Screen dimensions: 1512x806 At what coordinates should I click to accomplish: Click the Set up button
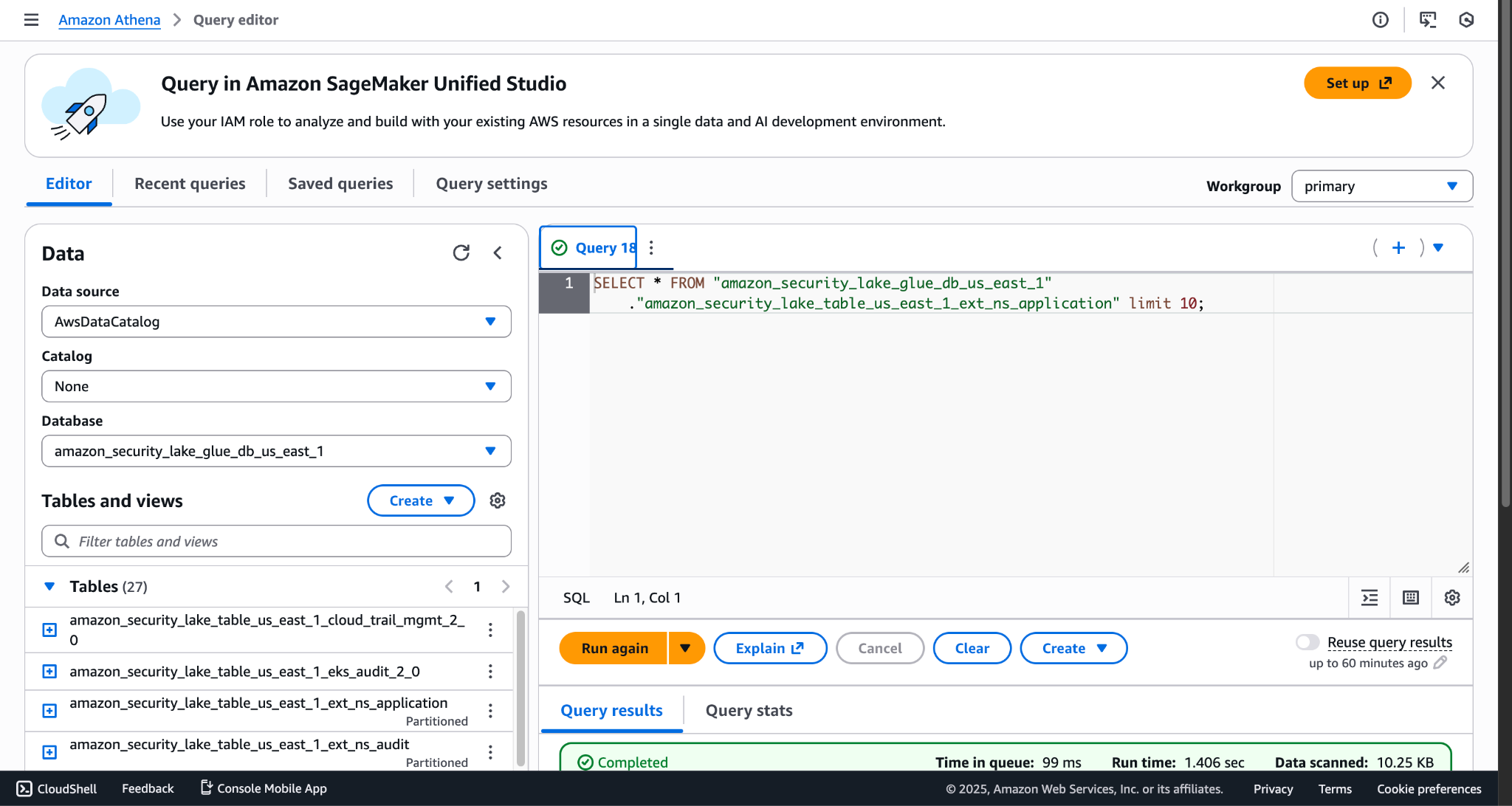[1358, 83]
